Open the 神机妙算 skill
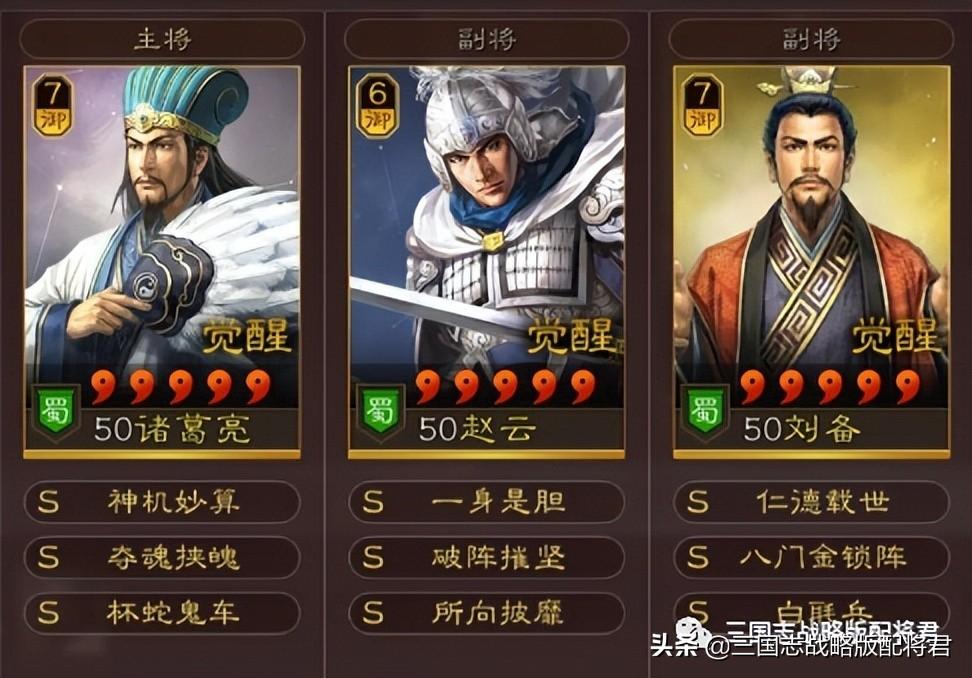Screen dimensions: 972x678 click(162, 502)
